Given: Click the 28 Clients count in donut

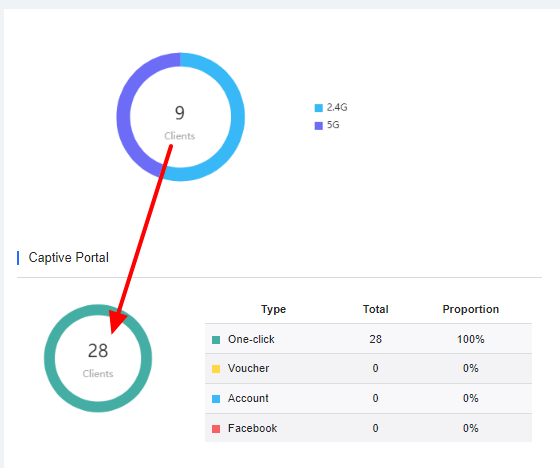Looking at the screenshot, I should tap(98, 350).
